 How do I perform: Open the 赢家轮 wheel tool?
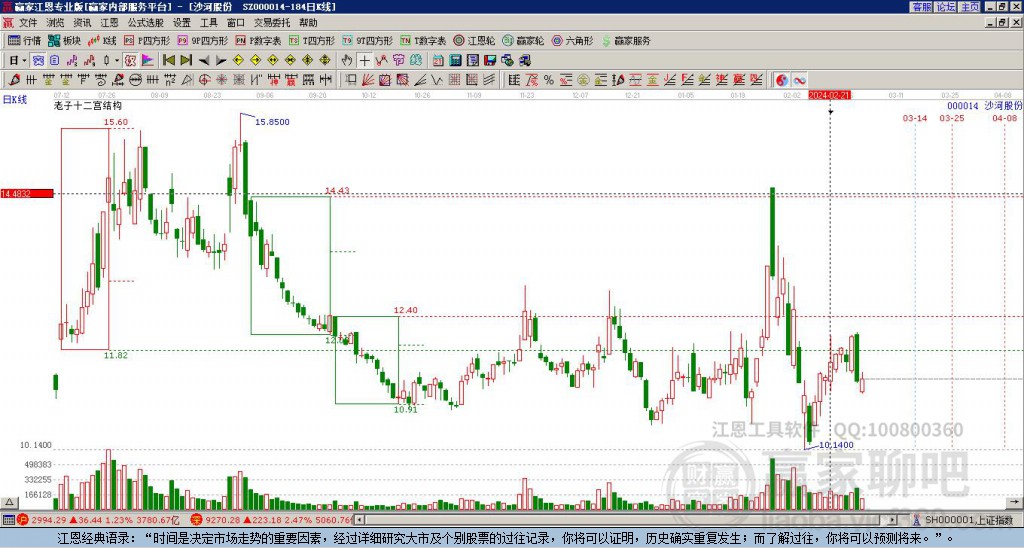tap(523, 40)
